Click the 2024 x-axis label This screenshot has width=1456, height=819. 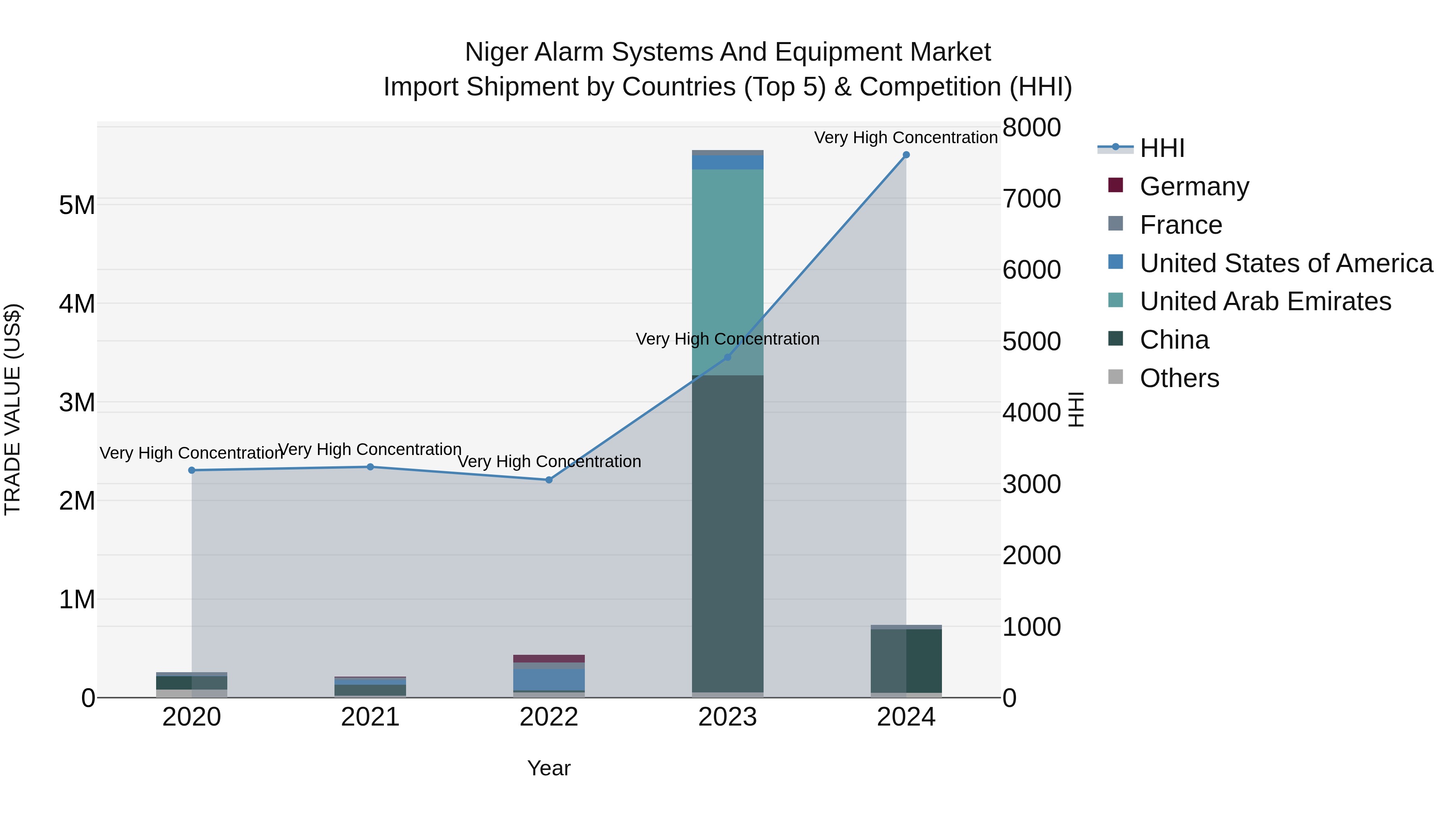tap(906, 717)
